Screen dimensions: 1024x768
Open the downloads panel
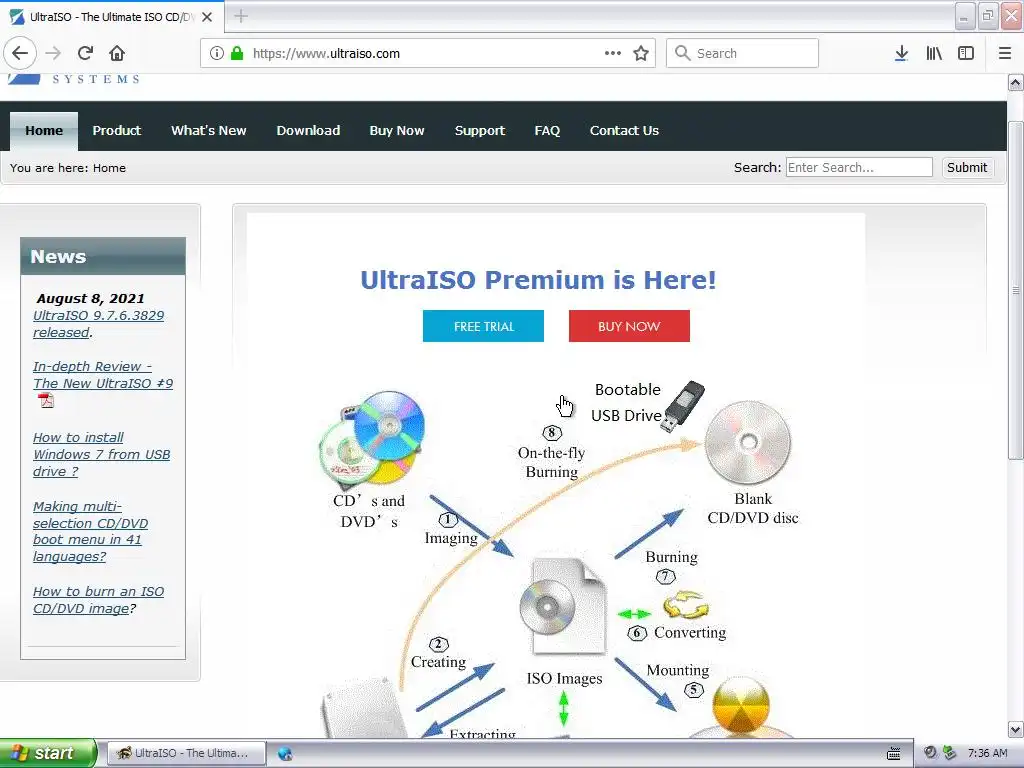tap(901, 53)
